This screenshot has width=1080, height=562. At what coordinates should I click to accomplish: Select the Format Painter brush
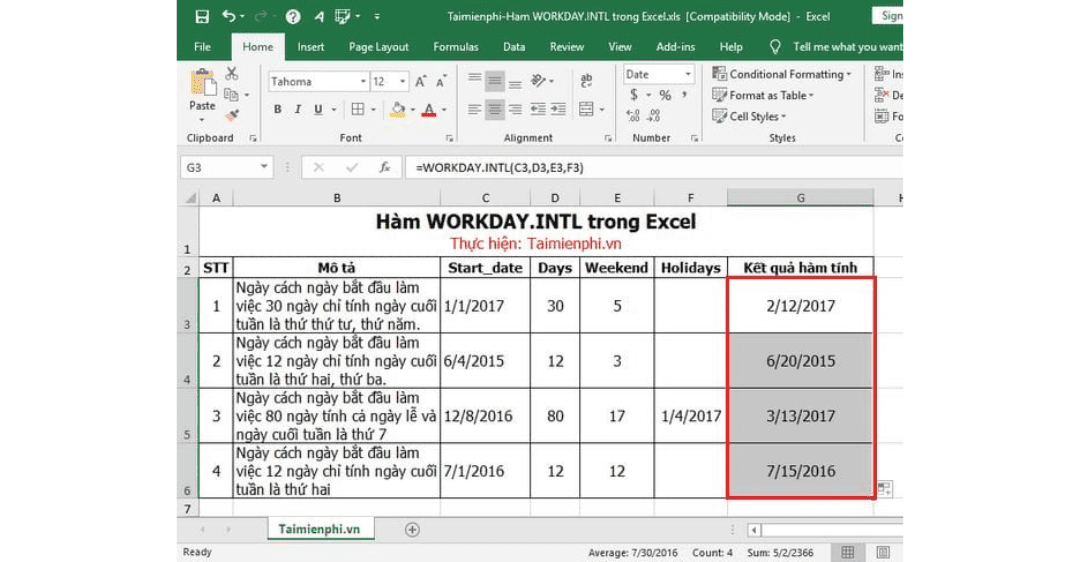coord(232,115)
